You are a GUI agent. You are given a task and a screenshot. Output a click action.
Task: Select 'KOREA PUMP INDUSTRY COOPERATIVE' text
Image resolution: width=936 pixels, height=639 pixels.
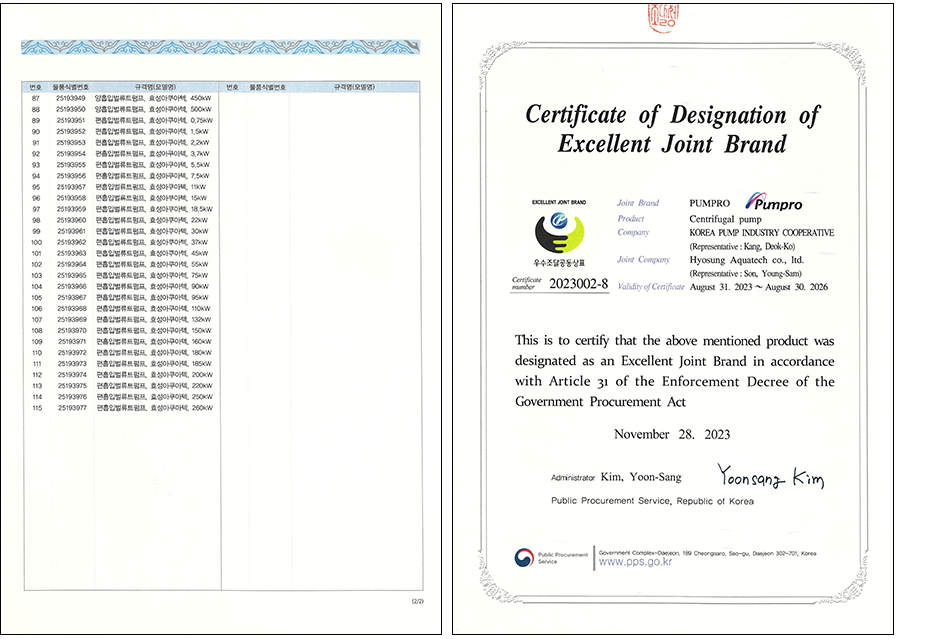762,233
